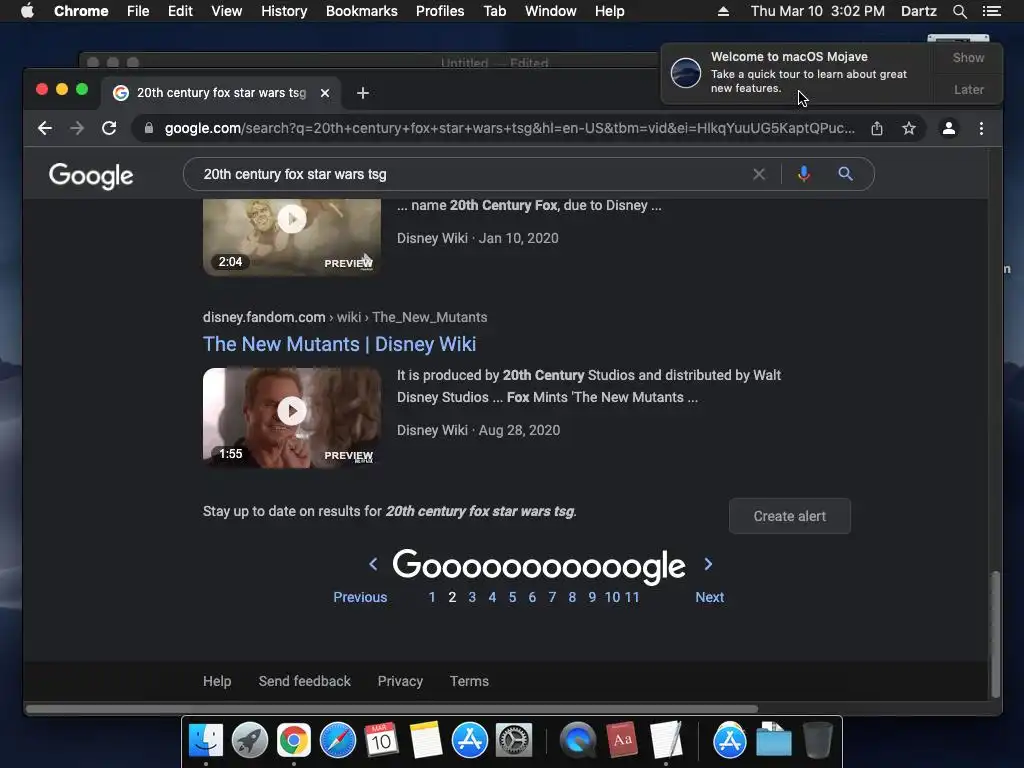
Task: Click the eject icon in menu bar
Action: [723, 11]
